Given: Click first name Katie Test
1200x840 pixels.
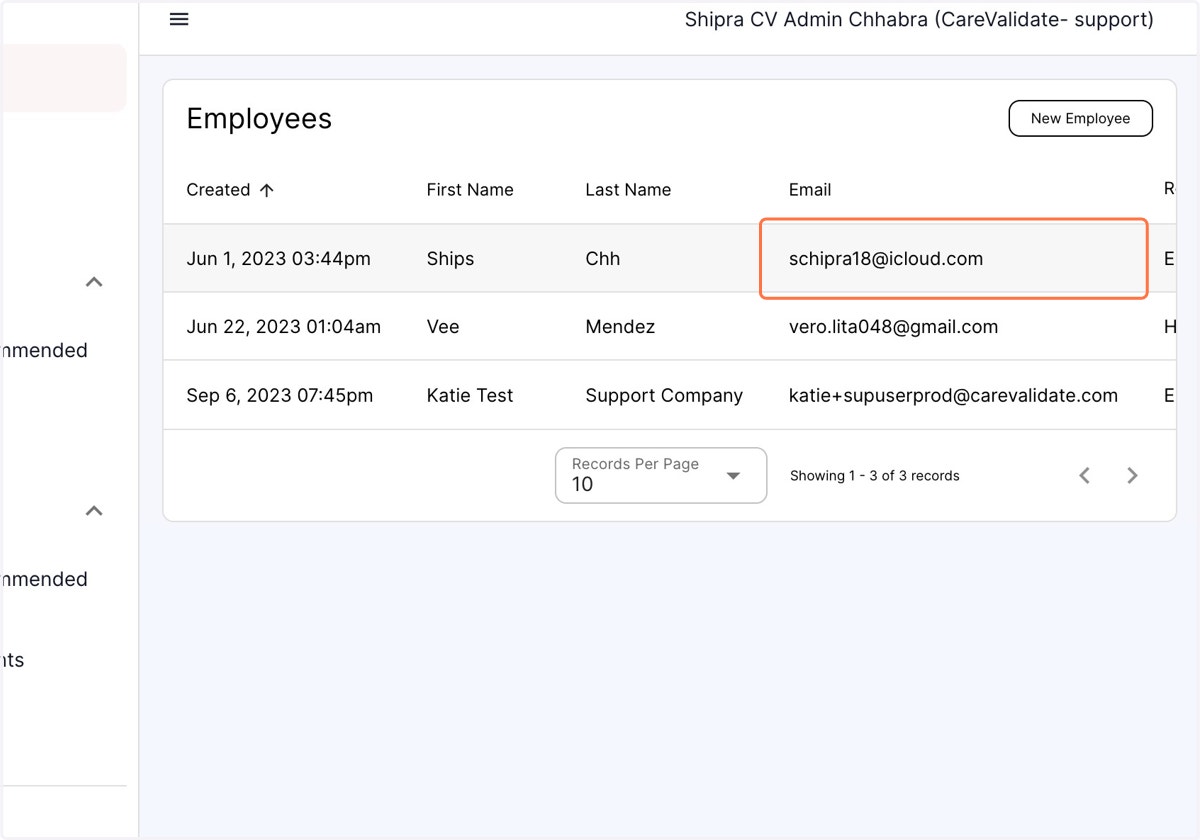Looking at the screenshot, I should (x=470, y=396).
